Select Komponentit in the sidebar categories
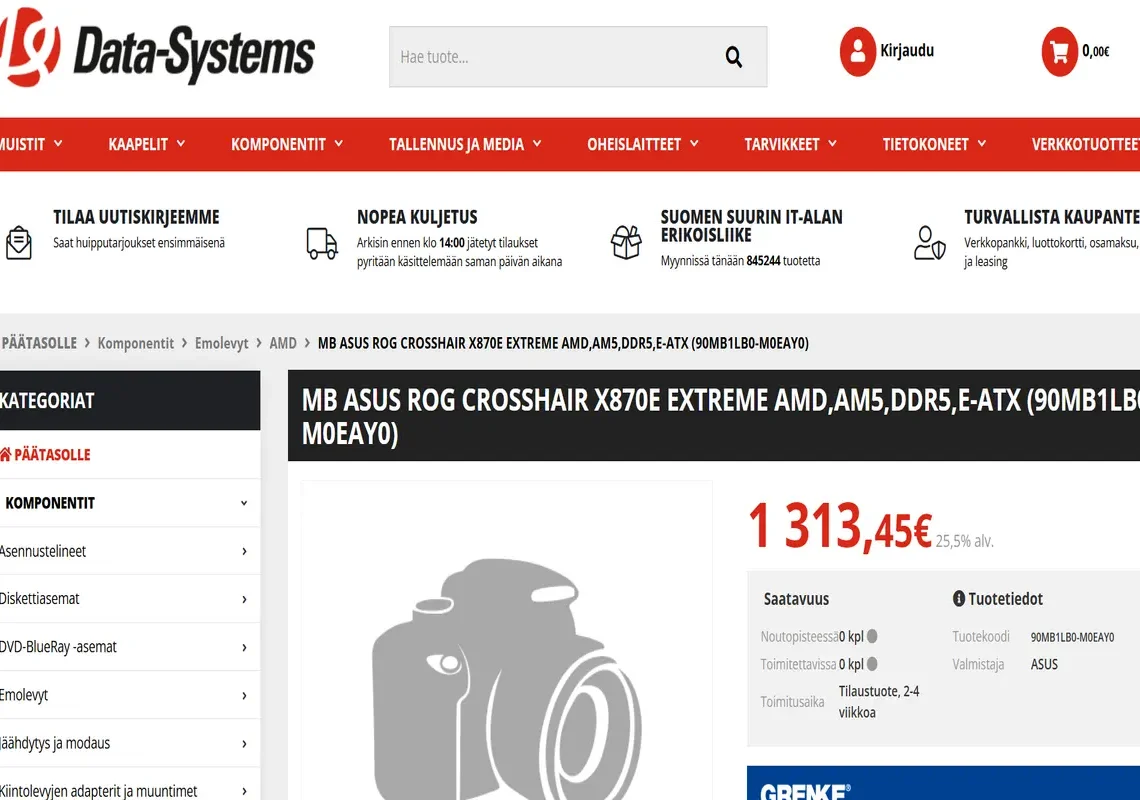 tap(50, 503)
